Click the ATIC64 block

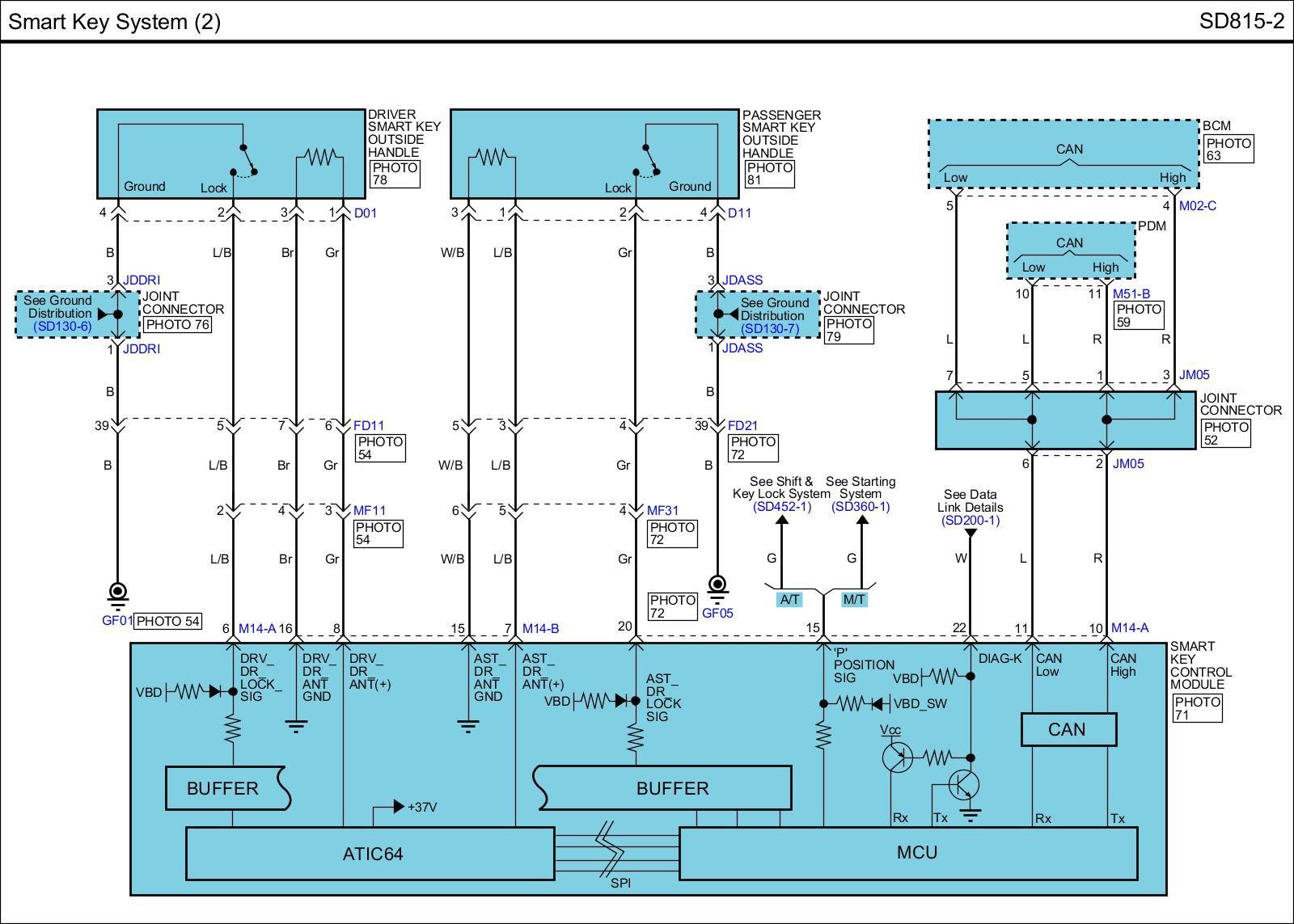(x=371, y=854)
